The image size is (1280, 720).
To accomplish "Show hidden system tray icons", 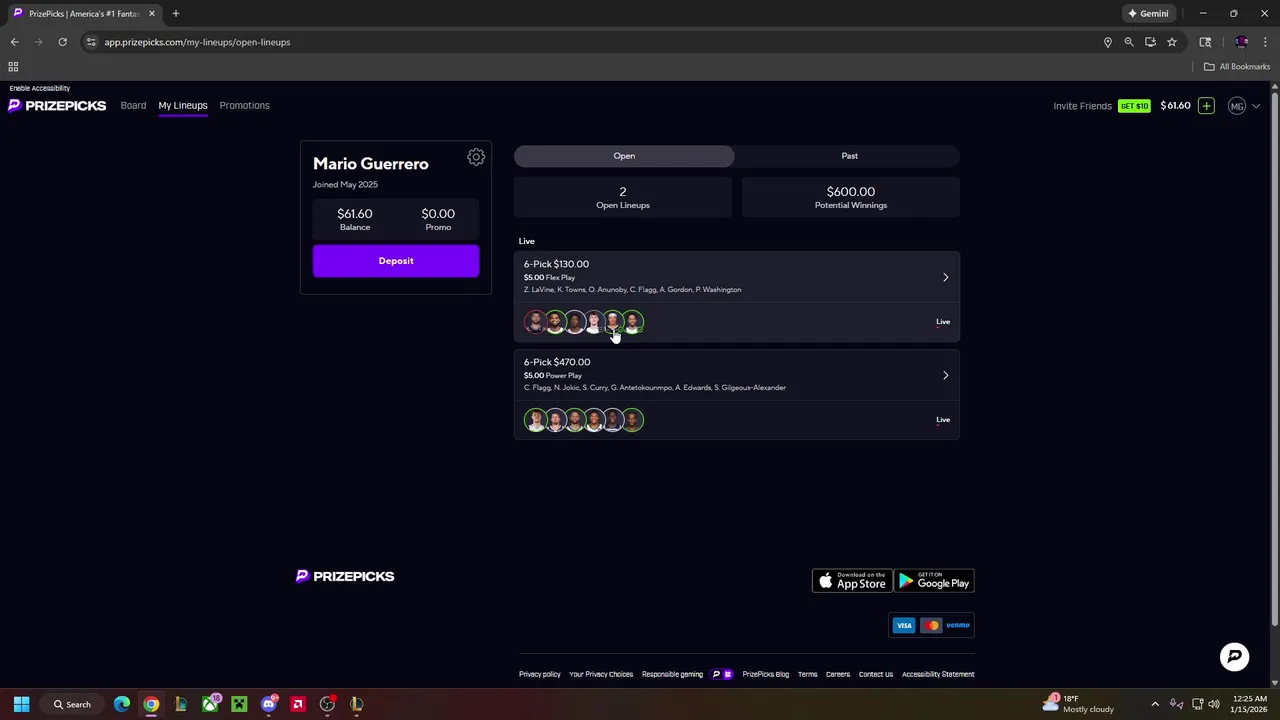I will click(1155, 704).
